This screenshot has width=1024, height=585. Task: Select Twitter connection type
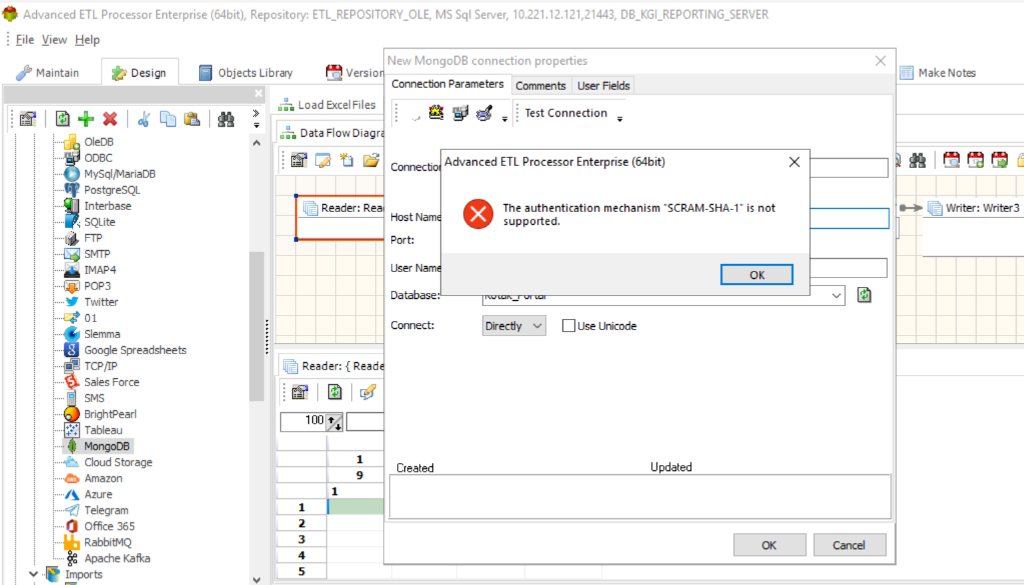(101, 302)
